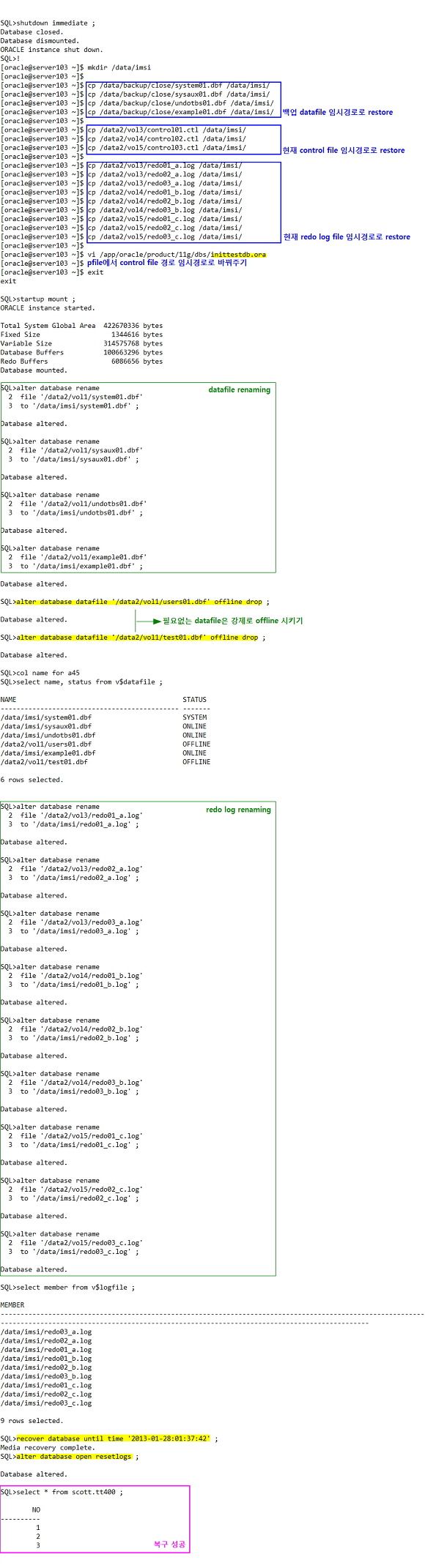Image resolution: width=425 pixels, height=1568 pixels.
Task: Click the '9 rows selected.' message
Action: (32, 1421)
